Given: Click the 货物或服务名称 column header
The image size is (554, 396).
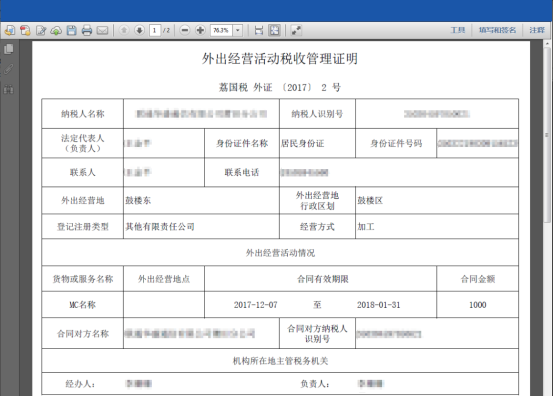Looking at the screenshot, I should pos(83,279).
